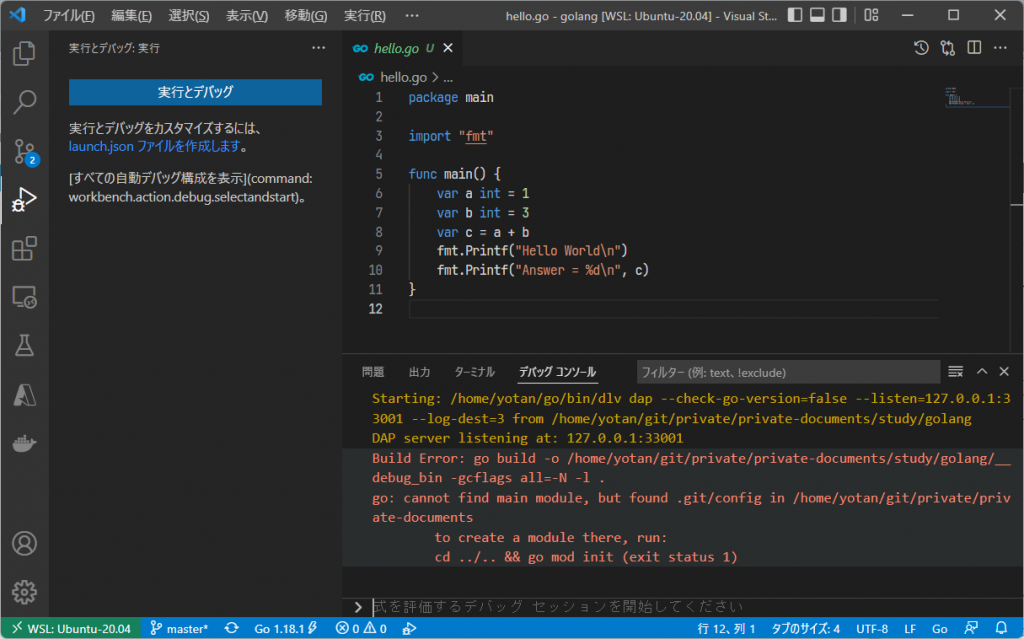Image resolution: width=1024 pixels, height=639 pixels.
Task: Toggle the secondary side bar layout icon
Action: (839, 15)
